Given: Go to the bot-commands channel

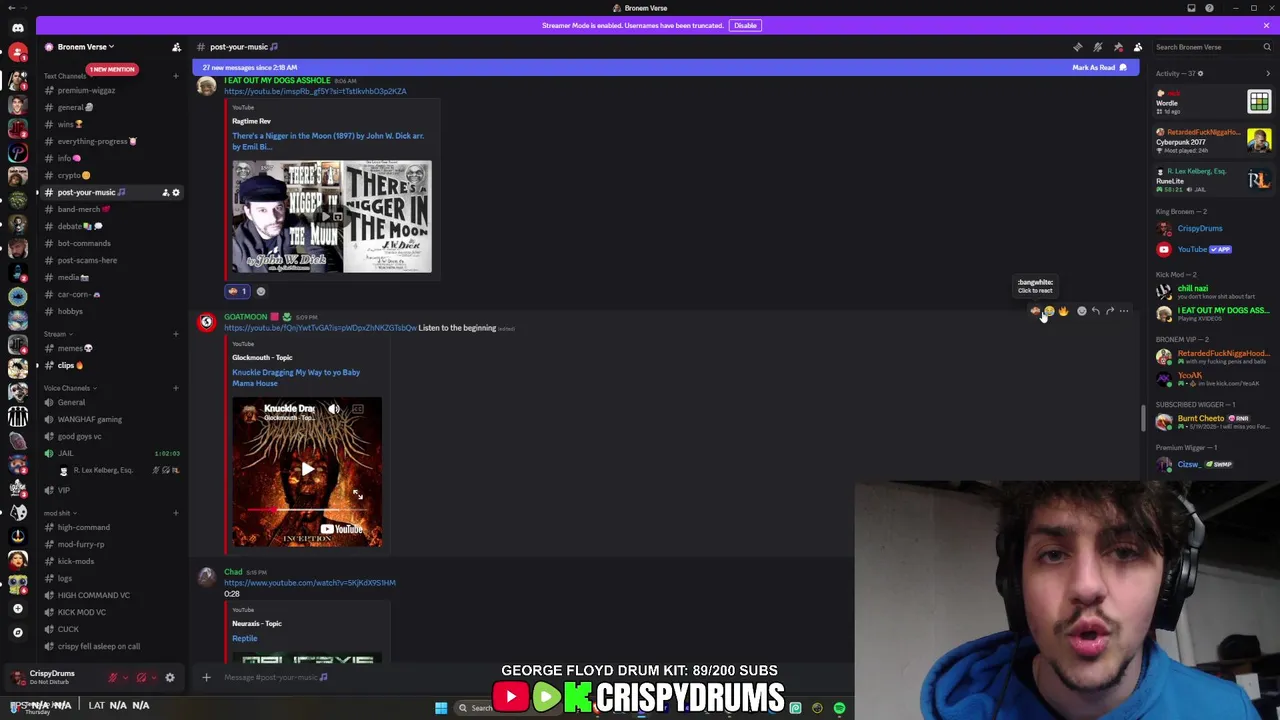Looking at the screenshot, I should [x=112, y=243].
